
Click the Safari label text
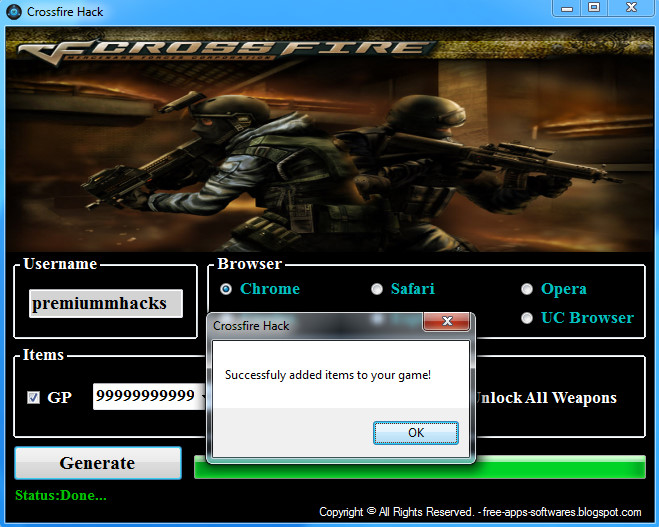[x=413, y=289]
